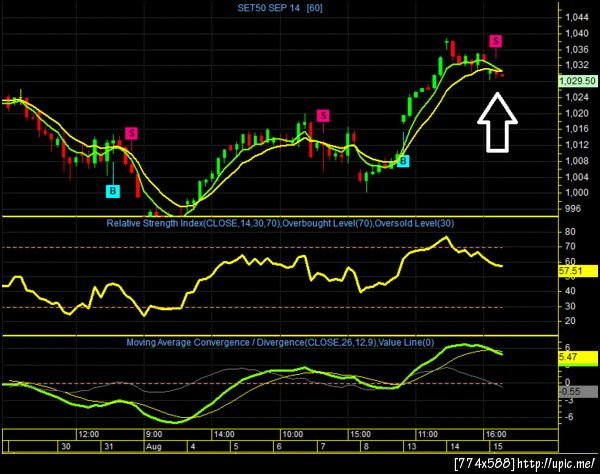Screen dimensions: 600x474
Task: Click the Relative Strength Index panel title
Action: (280, 223)
